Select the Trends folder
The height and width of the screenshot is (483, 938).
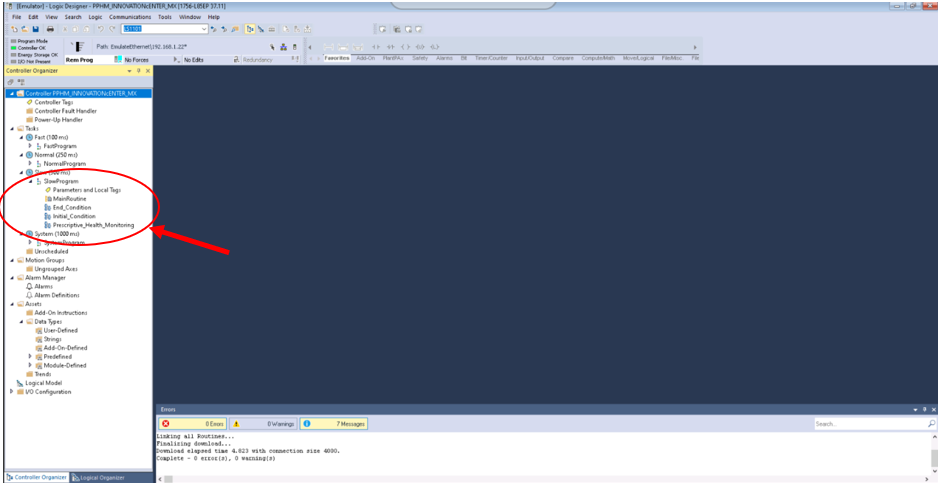(42, 374)
